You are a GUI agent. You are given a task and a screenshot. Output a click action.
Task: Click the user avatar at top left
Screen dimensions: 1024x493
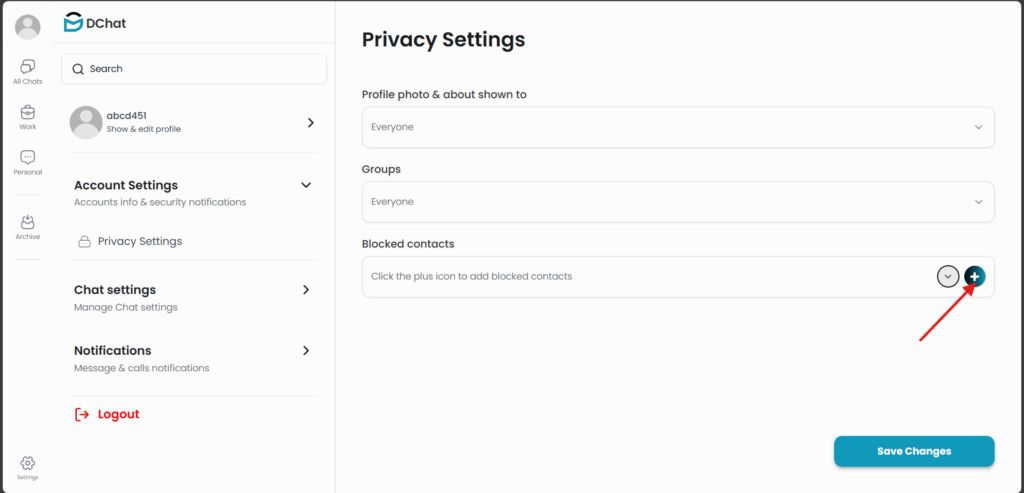28,27
